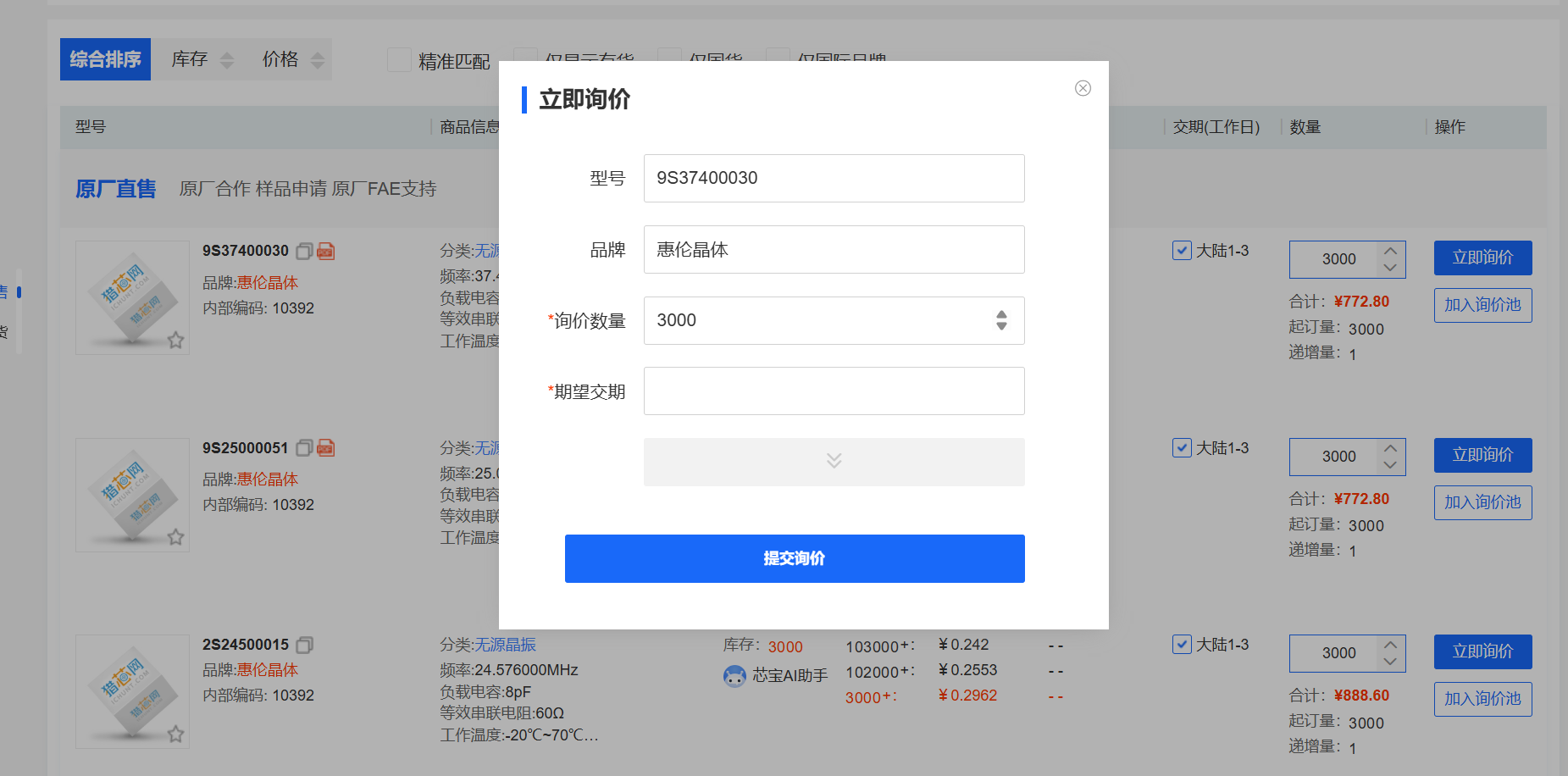Select 3000+ price tier ¥0.2962
Image resolution: width=1568 pixels, height=776 pixels.
(921, 696)
